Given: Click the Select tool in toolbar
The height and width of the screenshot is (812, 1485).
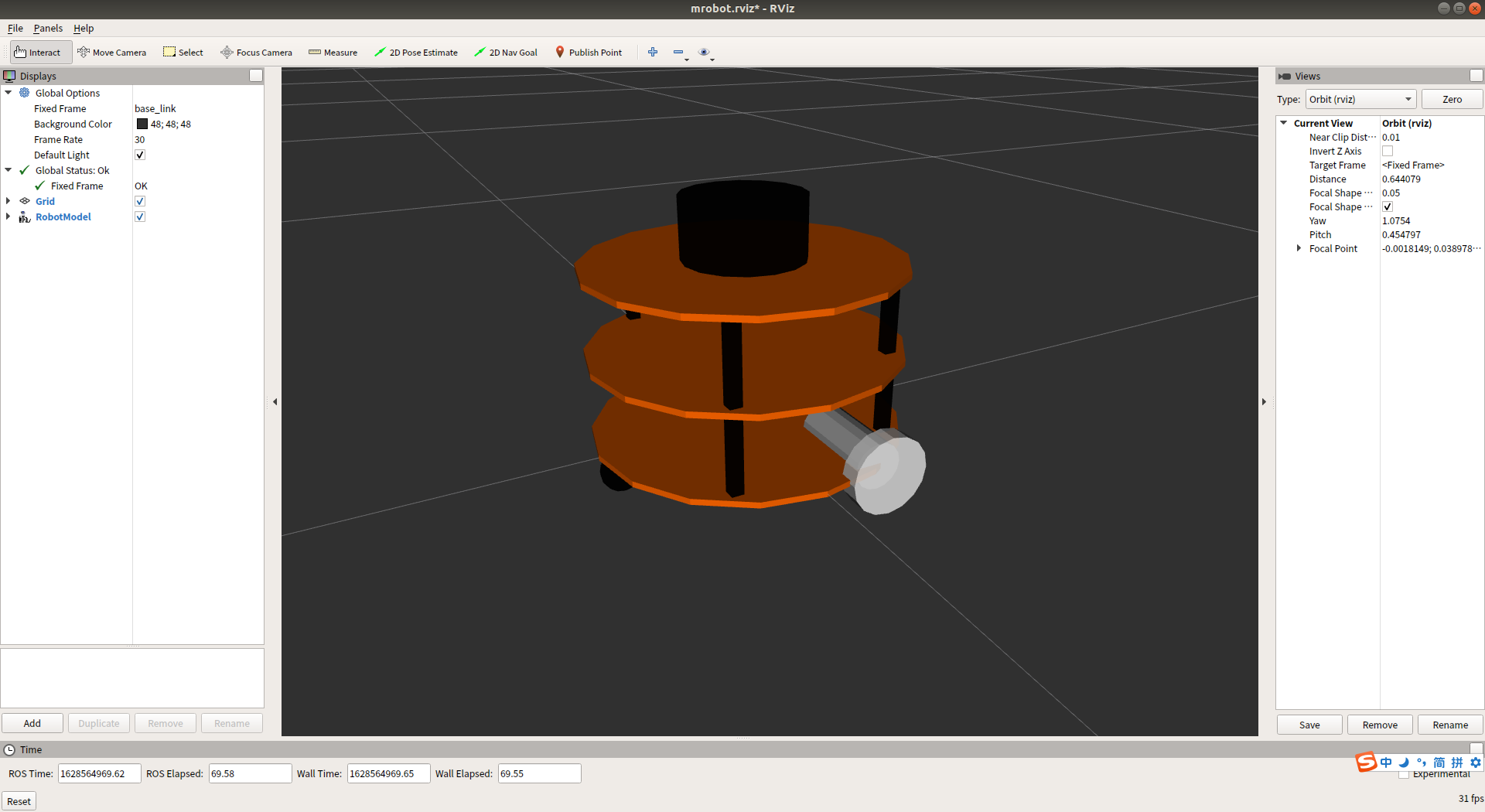Looking at the screenshot, I should pyautogui.click(x=183, y=53).
